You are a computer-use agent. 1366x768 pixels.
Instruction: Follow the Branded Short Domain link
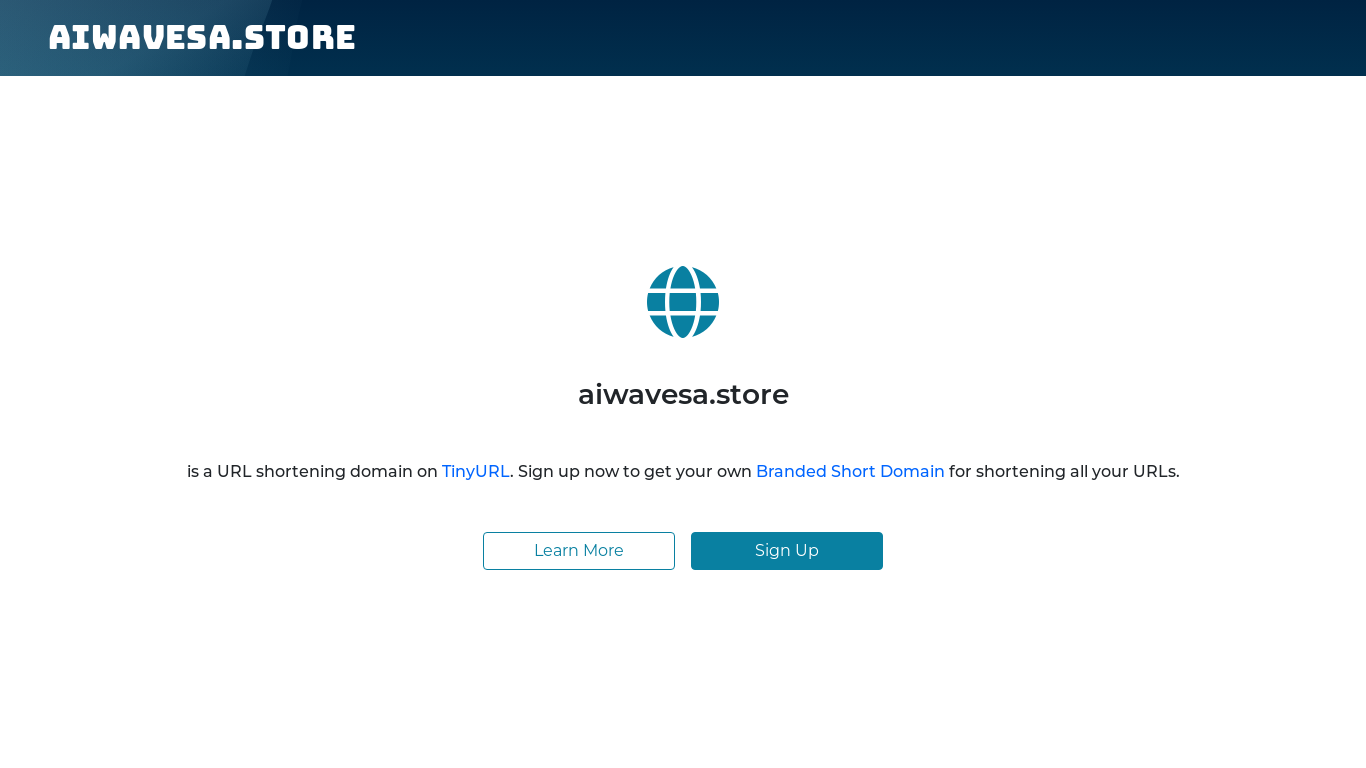(x=850, y=471)
